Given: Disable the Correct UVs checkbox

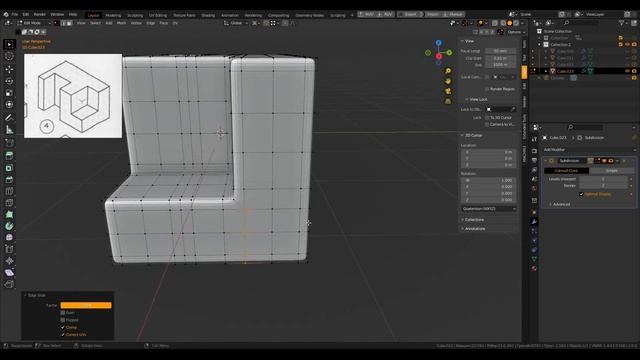Looking at the screenshot, I should 63,335.
